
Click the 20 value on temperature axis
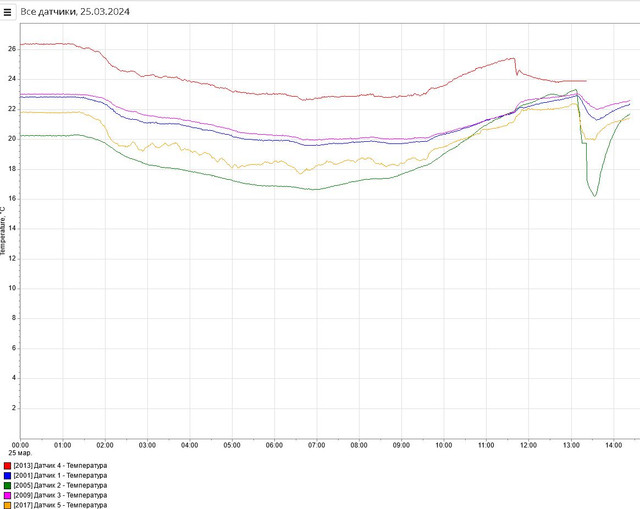(12, 139)
